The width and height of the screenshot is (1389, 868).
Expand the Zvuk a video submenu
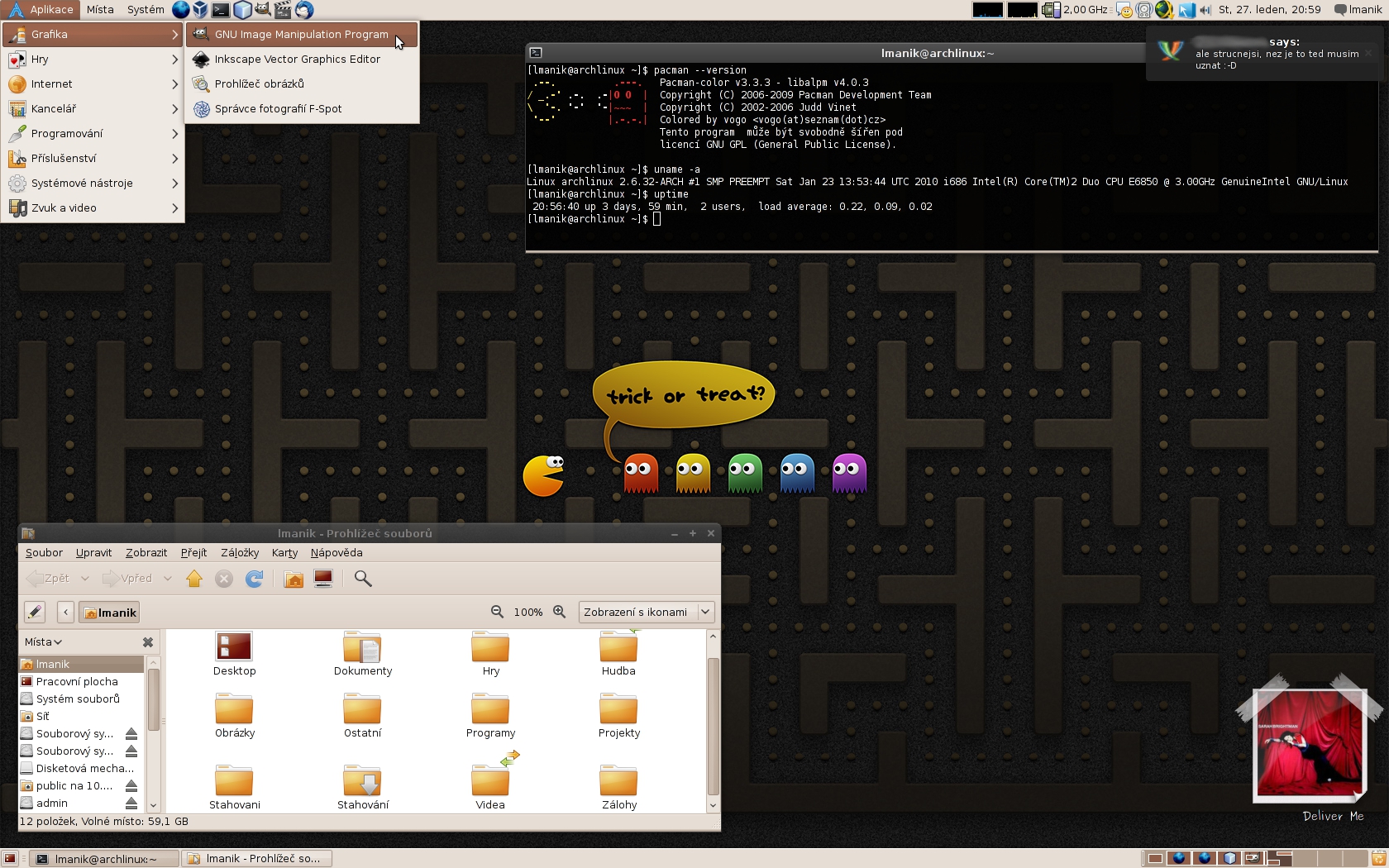[x=93, y=208]
